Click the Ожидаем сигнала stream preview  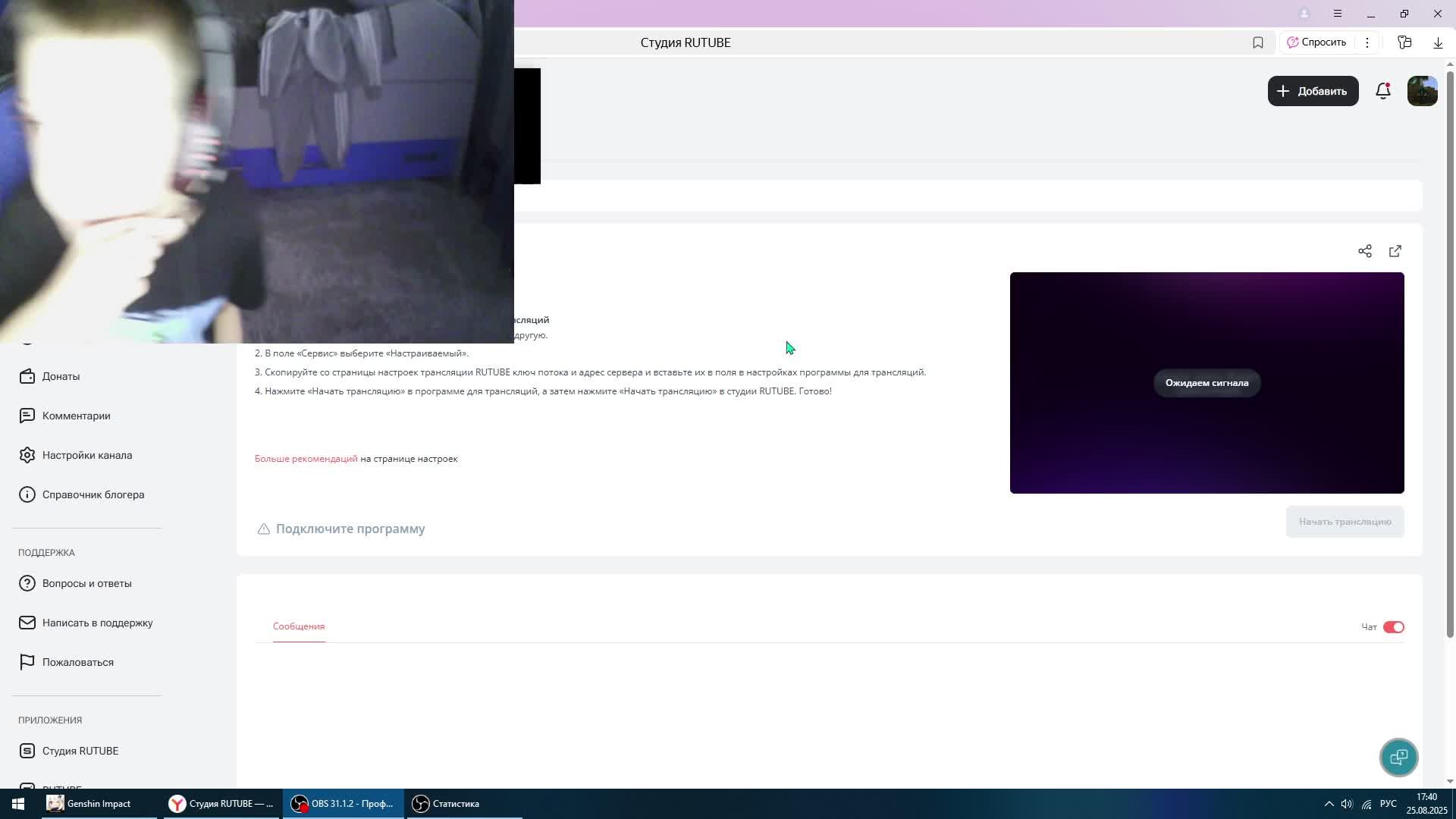click(1206, 383)
